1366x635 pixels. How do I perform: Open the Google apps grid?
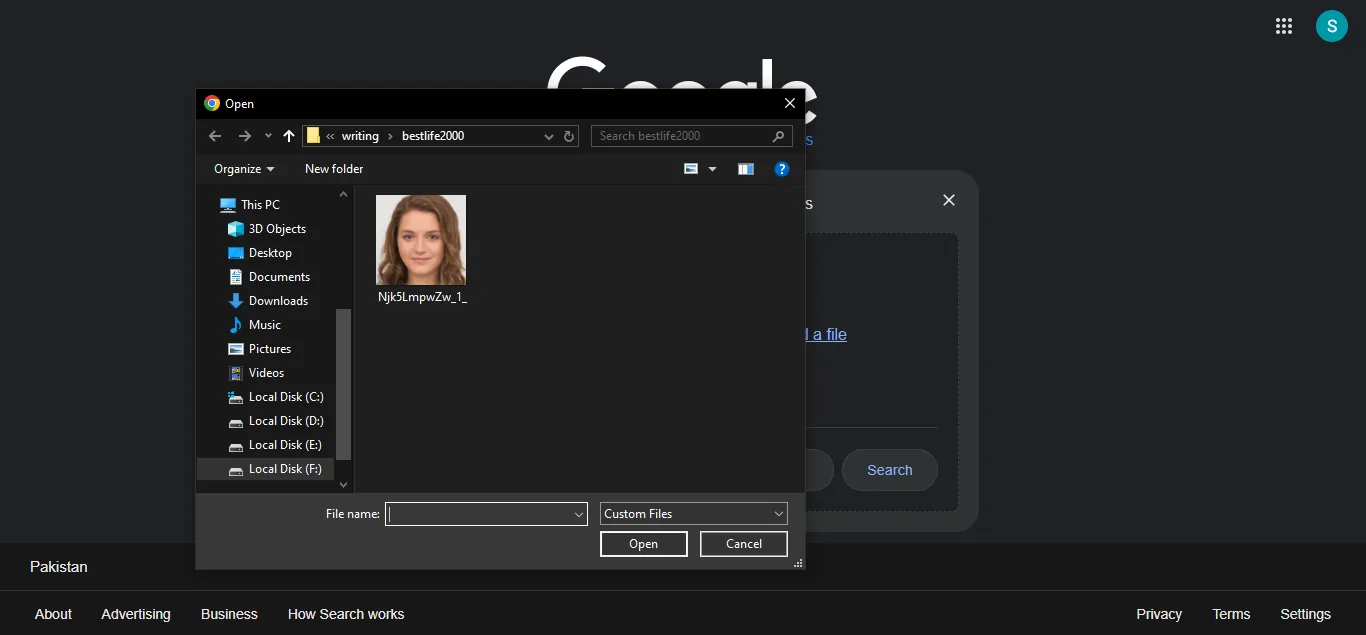point(1284,26)
